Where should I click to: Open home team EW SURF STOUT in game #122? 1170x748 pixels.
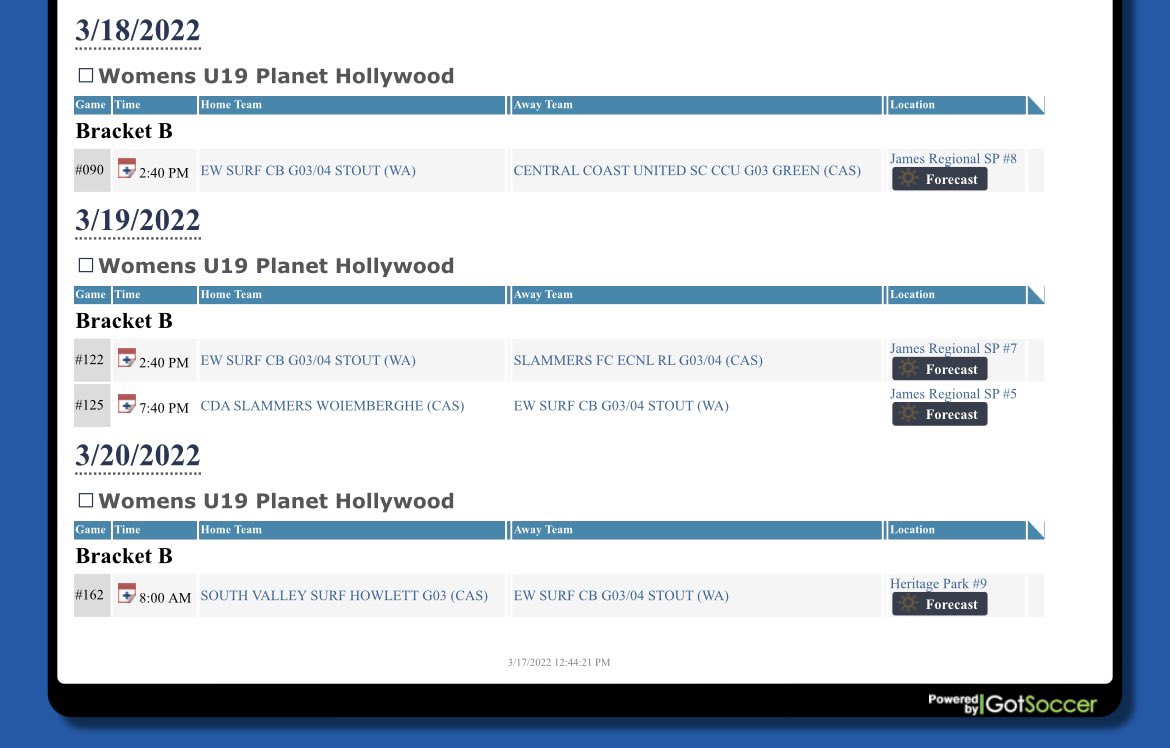(x=308, y=360)
